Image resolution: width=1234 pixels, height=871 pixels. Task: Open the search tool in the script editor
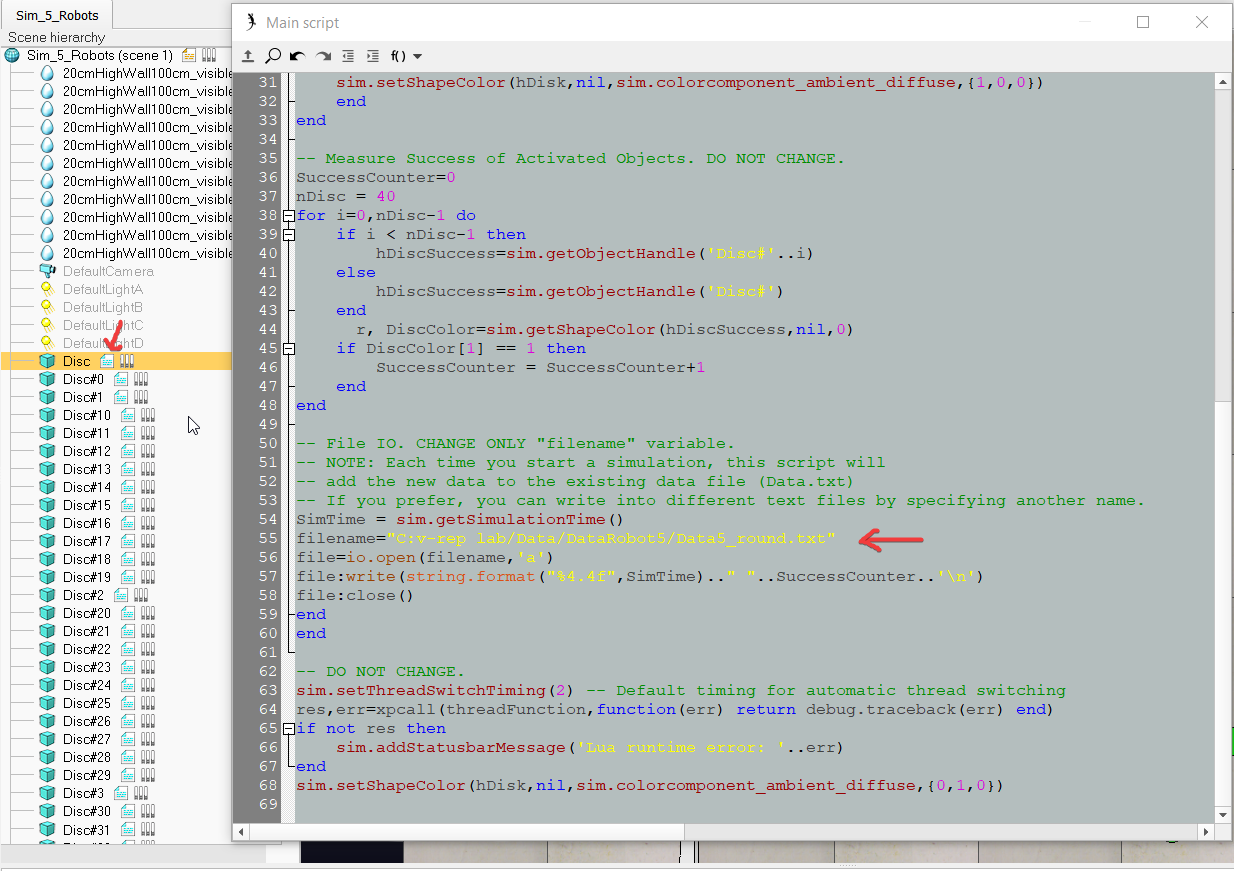click(273, 56)
